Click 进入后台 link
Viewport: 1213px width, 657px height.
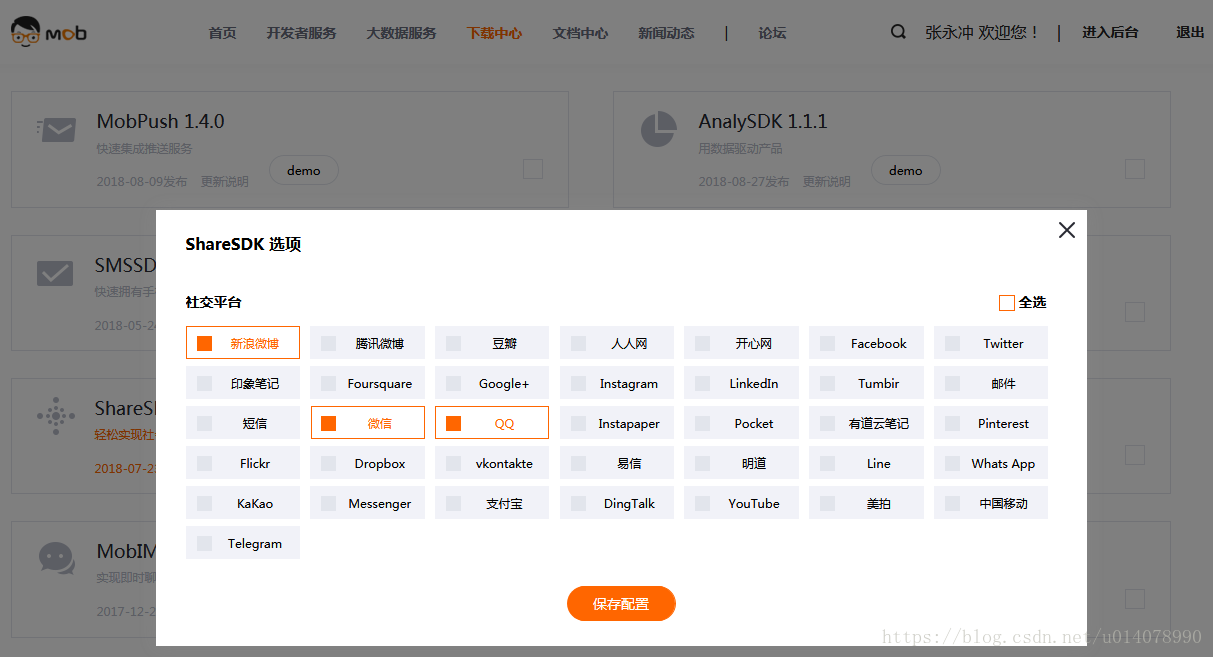[1110, 32]
